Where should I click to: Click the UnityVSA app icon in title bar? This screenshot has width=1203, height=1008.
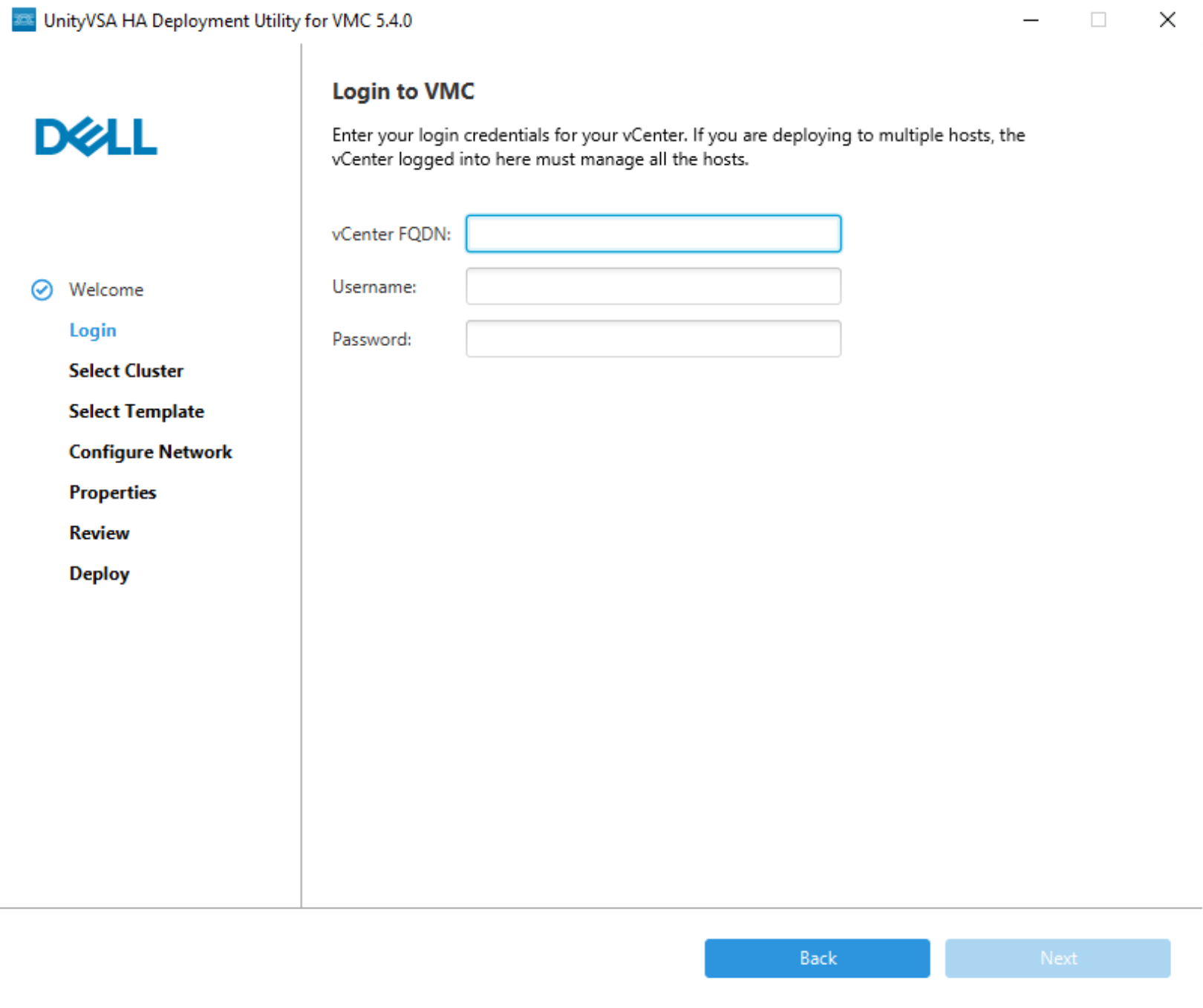(24, 20)
